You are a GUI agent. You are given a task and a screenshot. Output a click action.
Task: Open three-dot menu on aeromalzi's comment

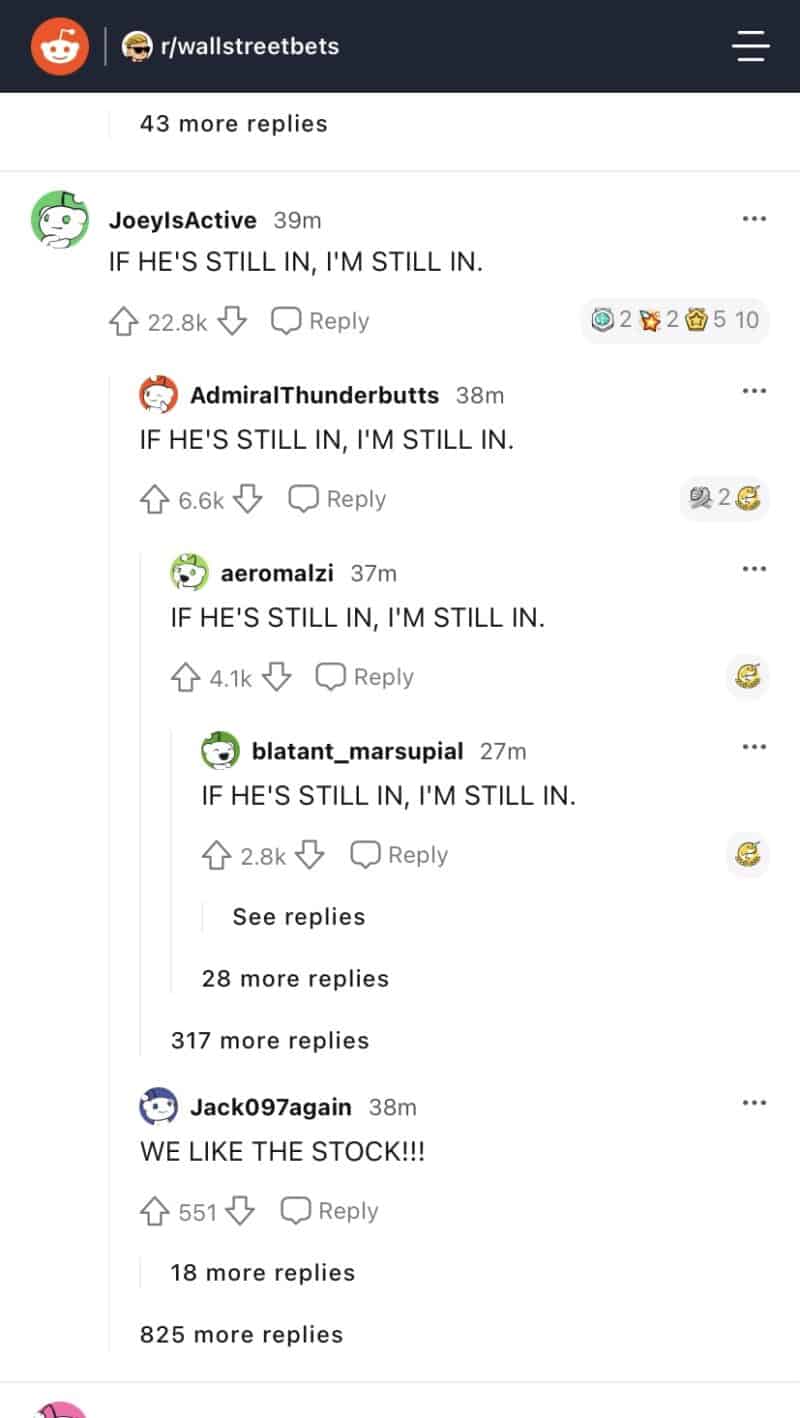click(x=753, y=569)
